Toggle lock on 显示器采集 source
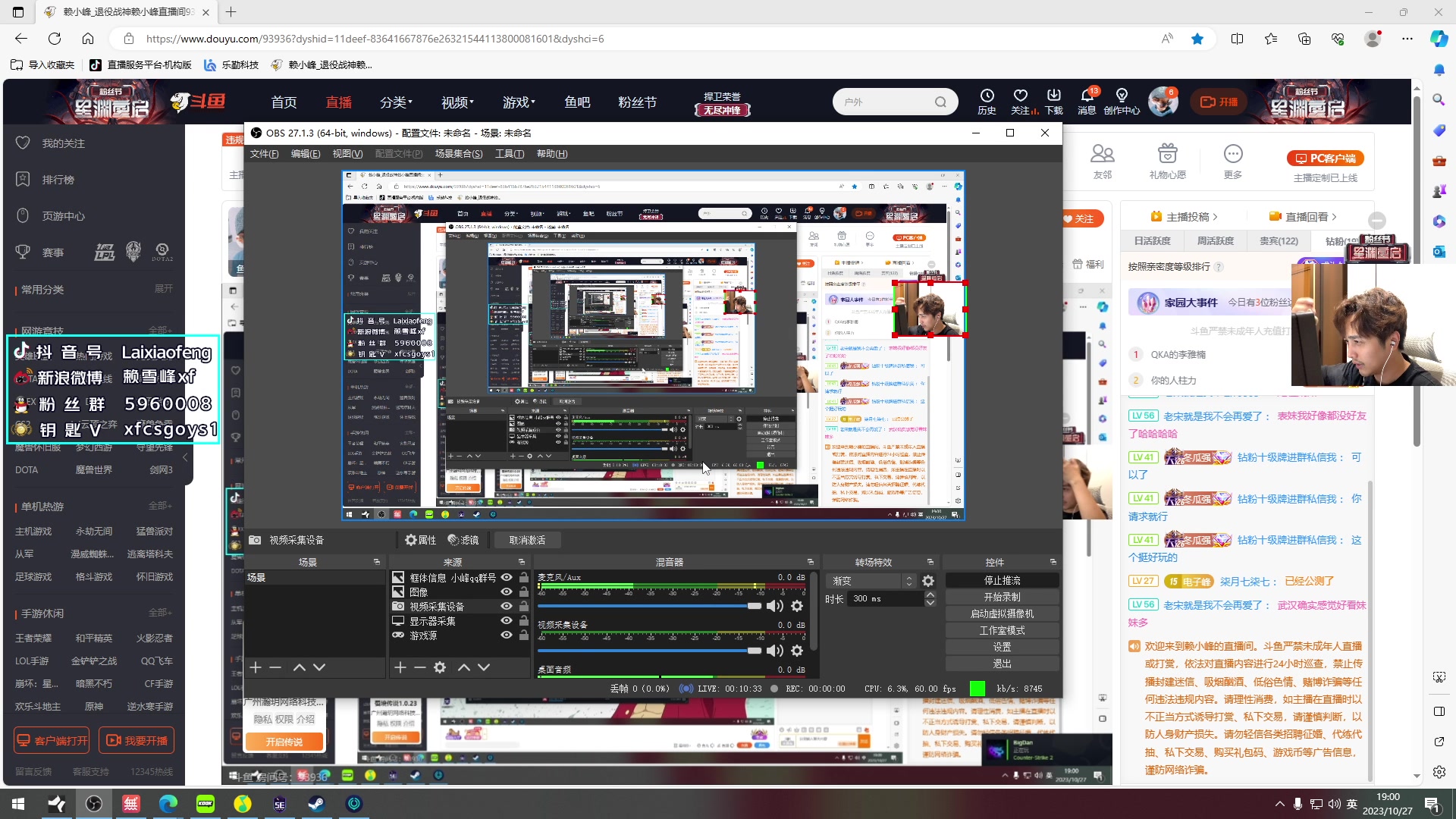1456x819 pixels. click(x=523, y=621)
